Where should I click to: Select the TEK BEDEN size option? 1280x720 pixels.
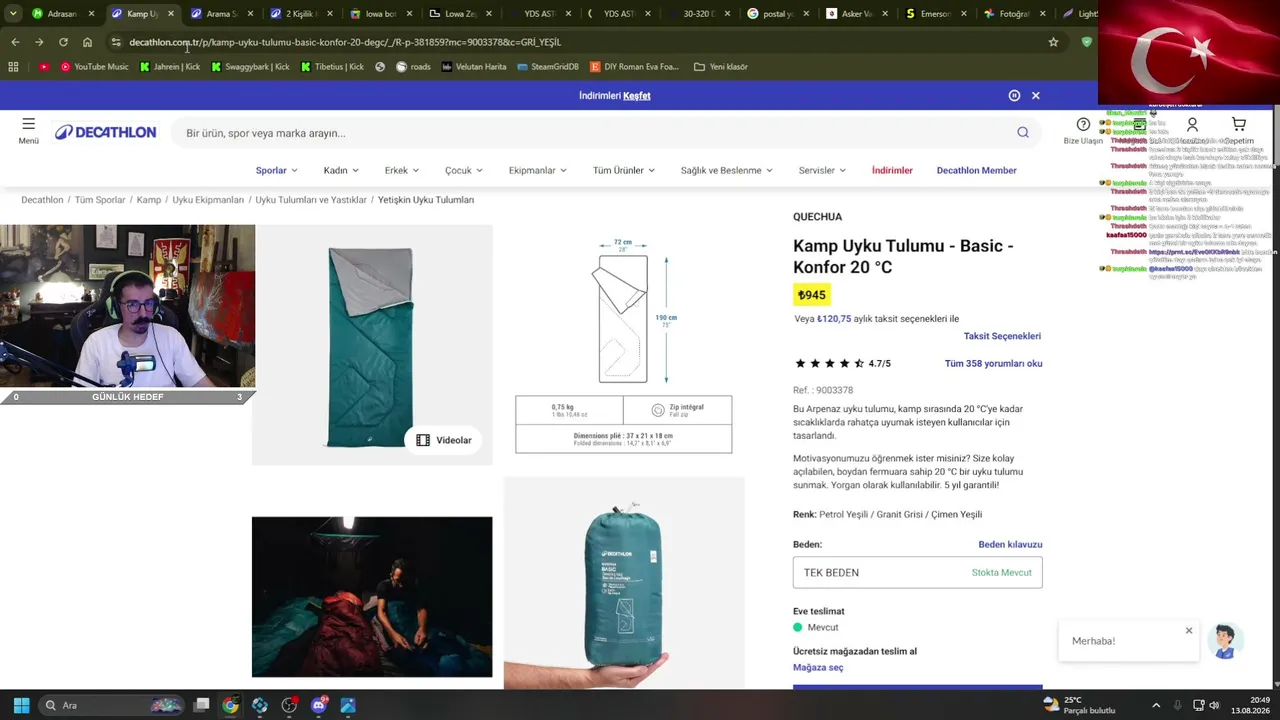click(918, 573)
